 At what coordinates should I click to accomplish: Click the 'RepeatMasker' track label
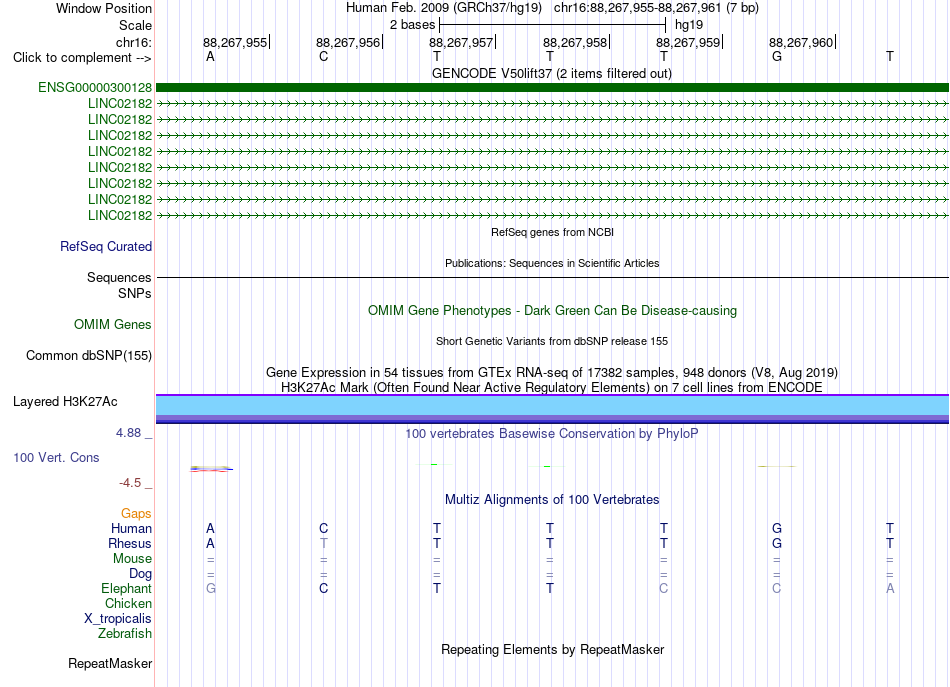(x=110, y=663)
